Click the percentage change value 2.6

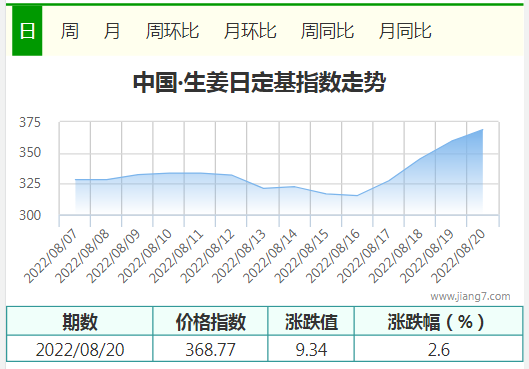[439, 349]
